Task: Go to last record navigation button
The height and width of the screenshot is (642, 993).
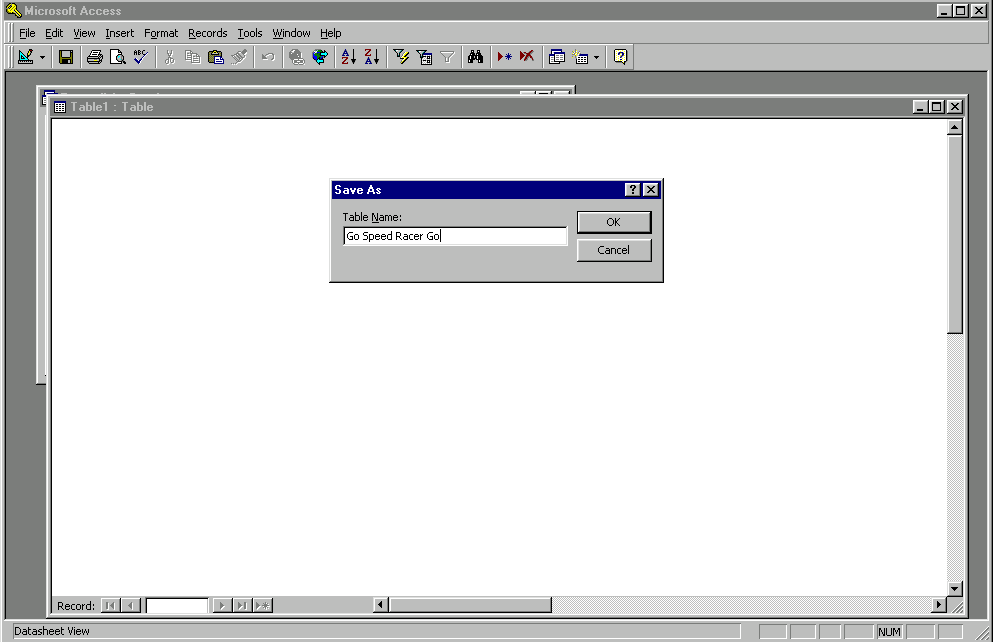Action: pyautogui.click(x=242, y=606)
